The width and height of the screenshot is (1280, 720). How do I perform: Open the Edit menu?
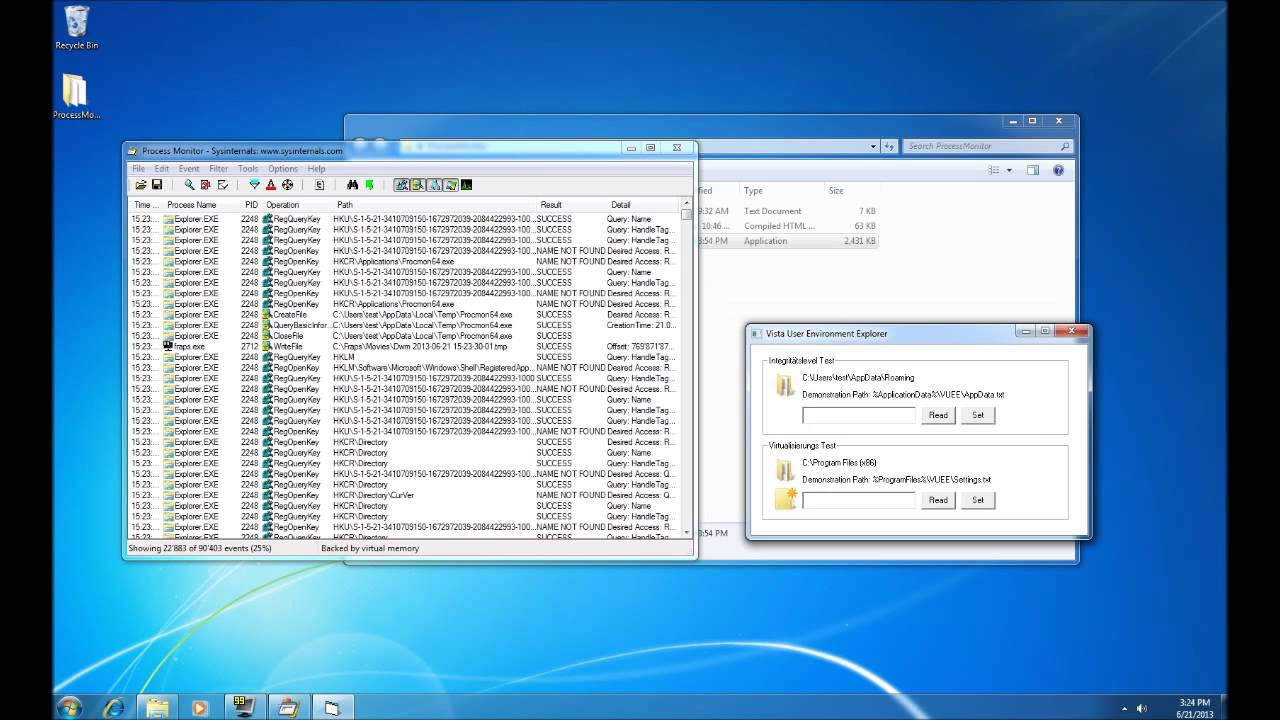[x=161, y=169]
